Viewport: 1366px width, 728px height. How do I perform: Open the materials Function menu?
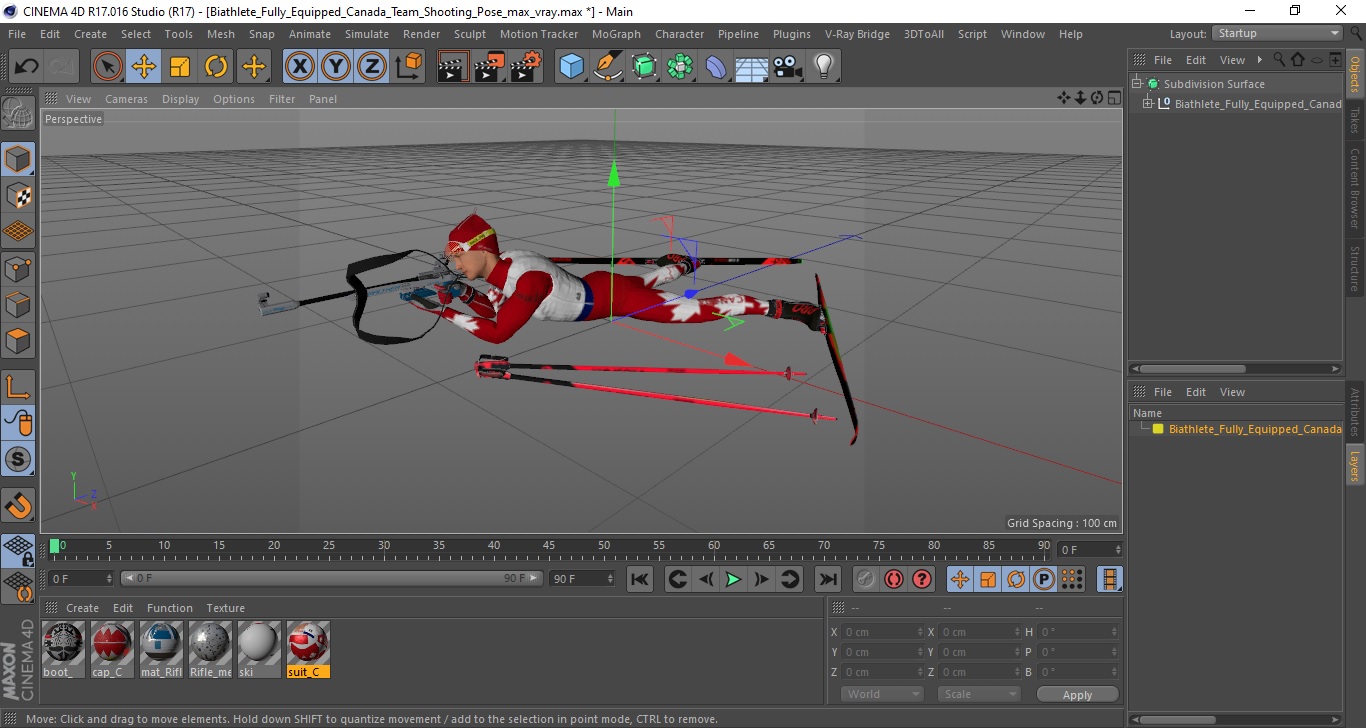pos(170,608)
